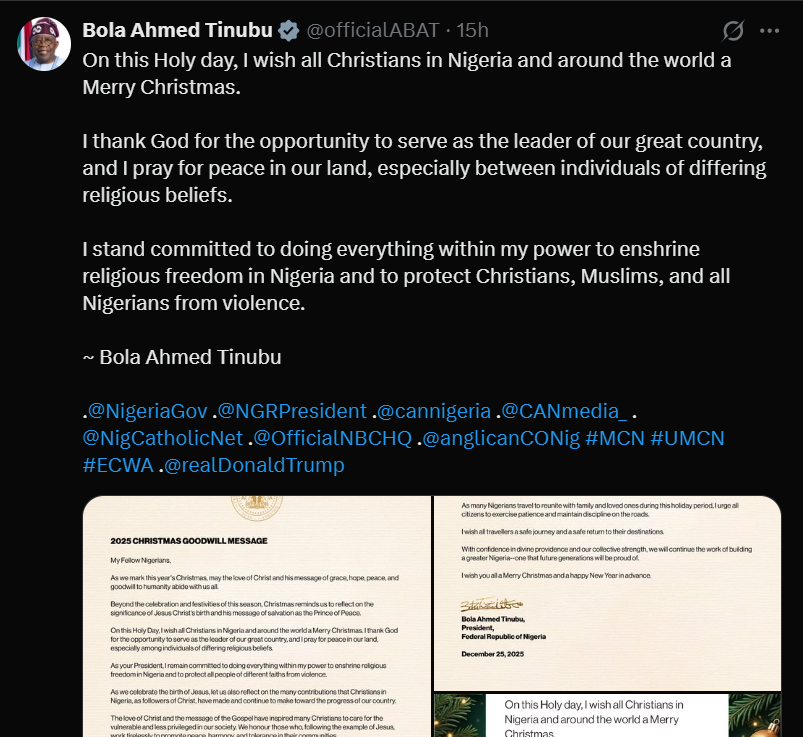803x737 pixels.
Task: Open the signed letter page image
Action: coord(607,592)
